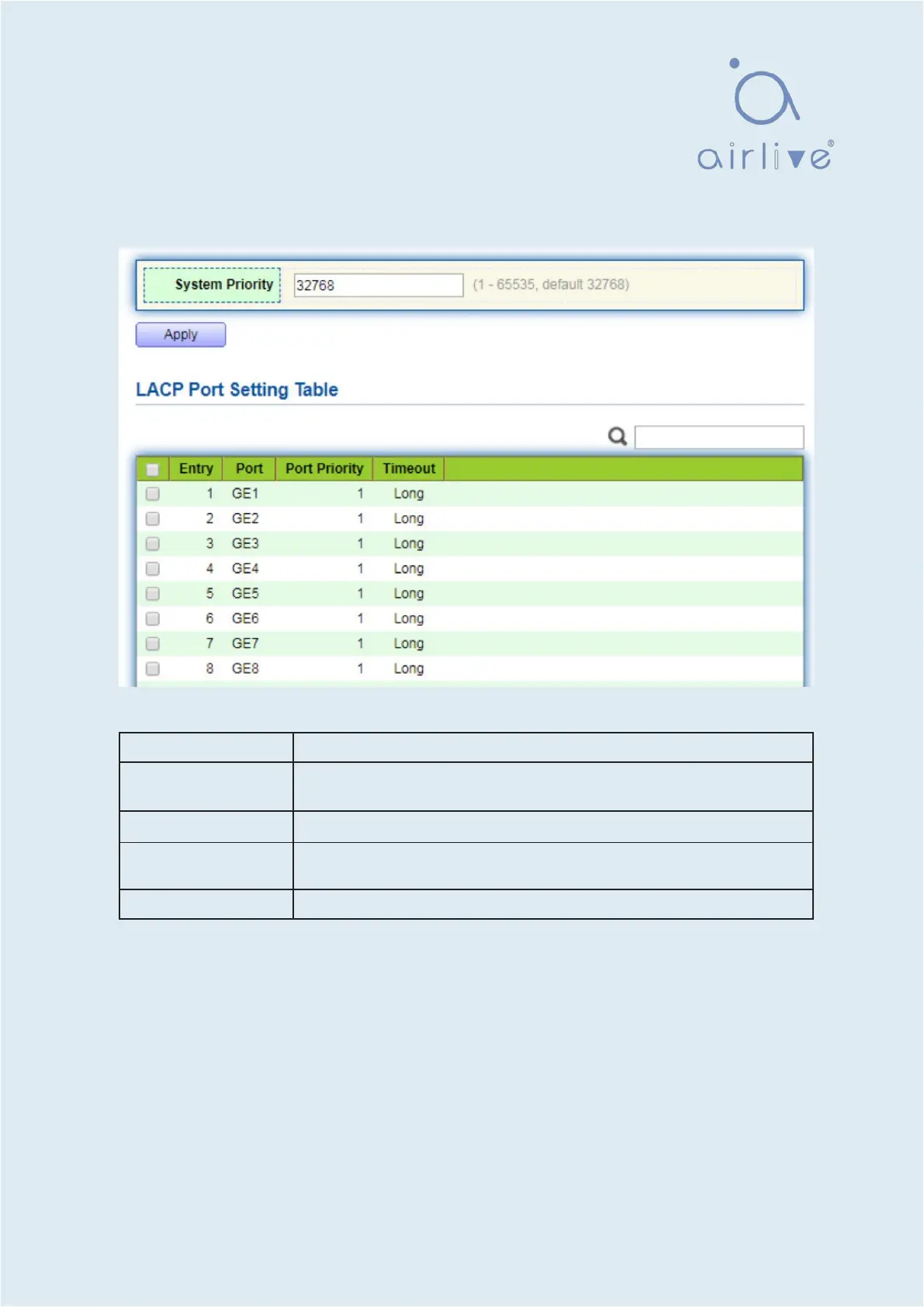Check the box for port GE1
This screenshot has height=1307, width=924.
tap(153, 494)
